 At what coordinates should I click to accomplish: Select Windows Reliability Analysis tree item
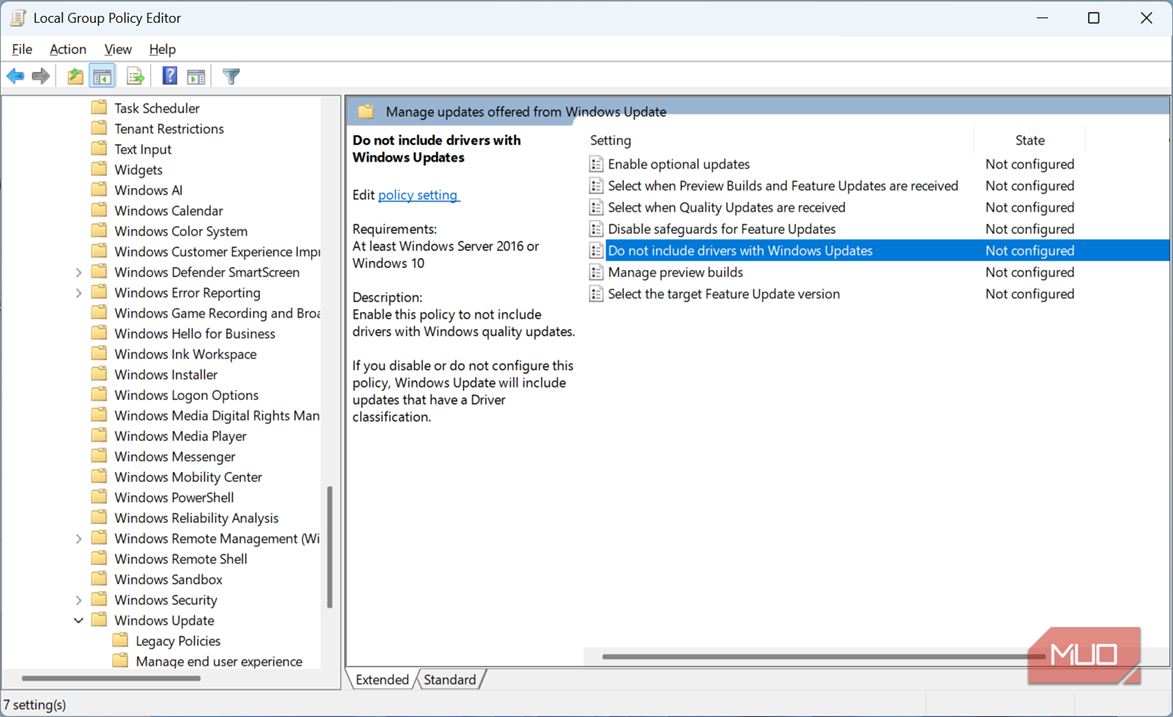196,518
